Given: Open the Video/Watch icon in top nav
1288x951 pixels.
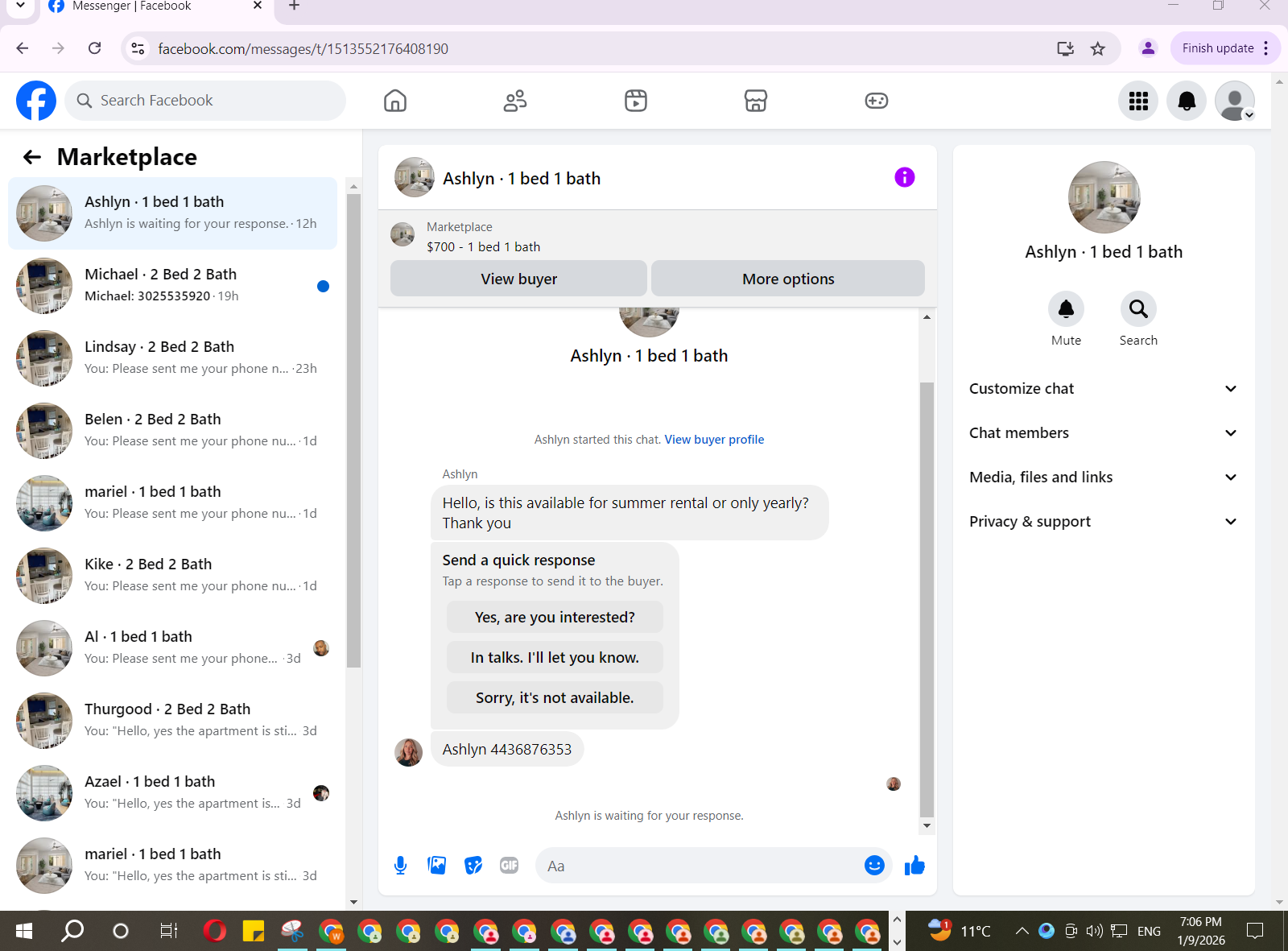Looking at the screenshot, I should point(636,101).
